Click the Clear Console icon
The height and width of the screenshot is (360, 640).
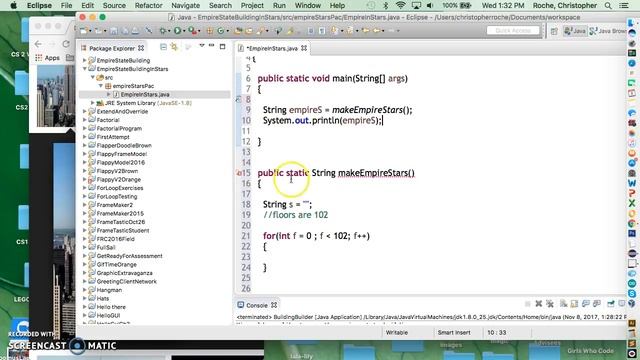[x=563, y=304]
